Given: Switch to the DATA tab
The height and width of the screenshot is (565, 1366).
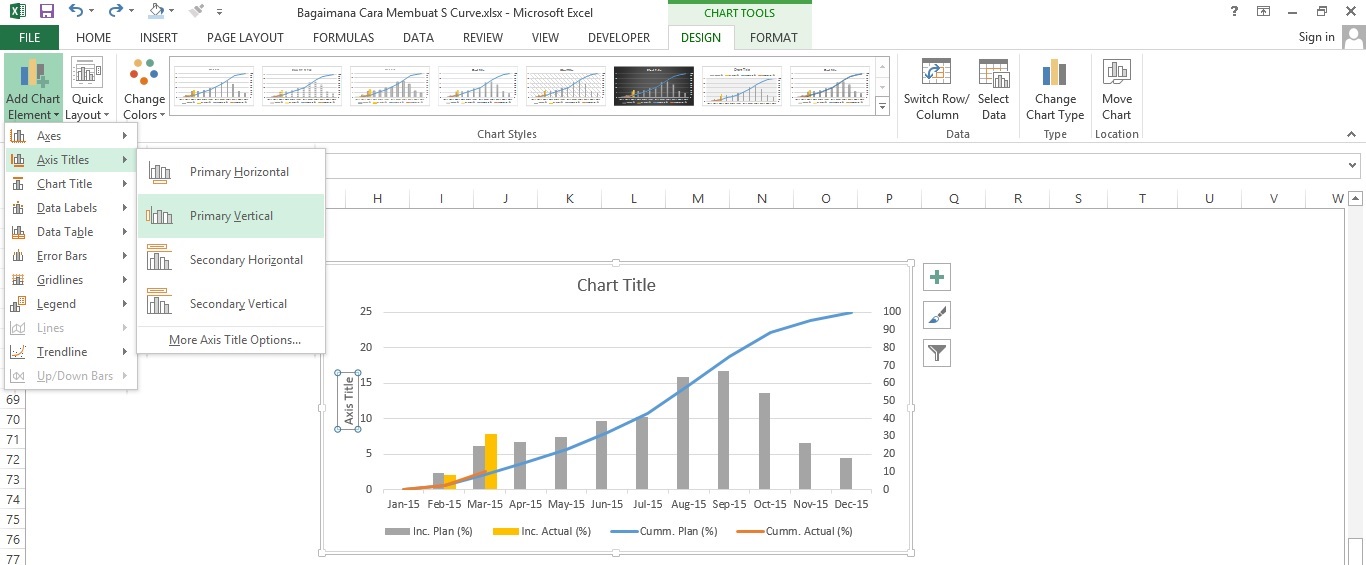Looking at the screenshot, I should [418, 37].
